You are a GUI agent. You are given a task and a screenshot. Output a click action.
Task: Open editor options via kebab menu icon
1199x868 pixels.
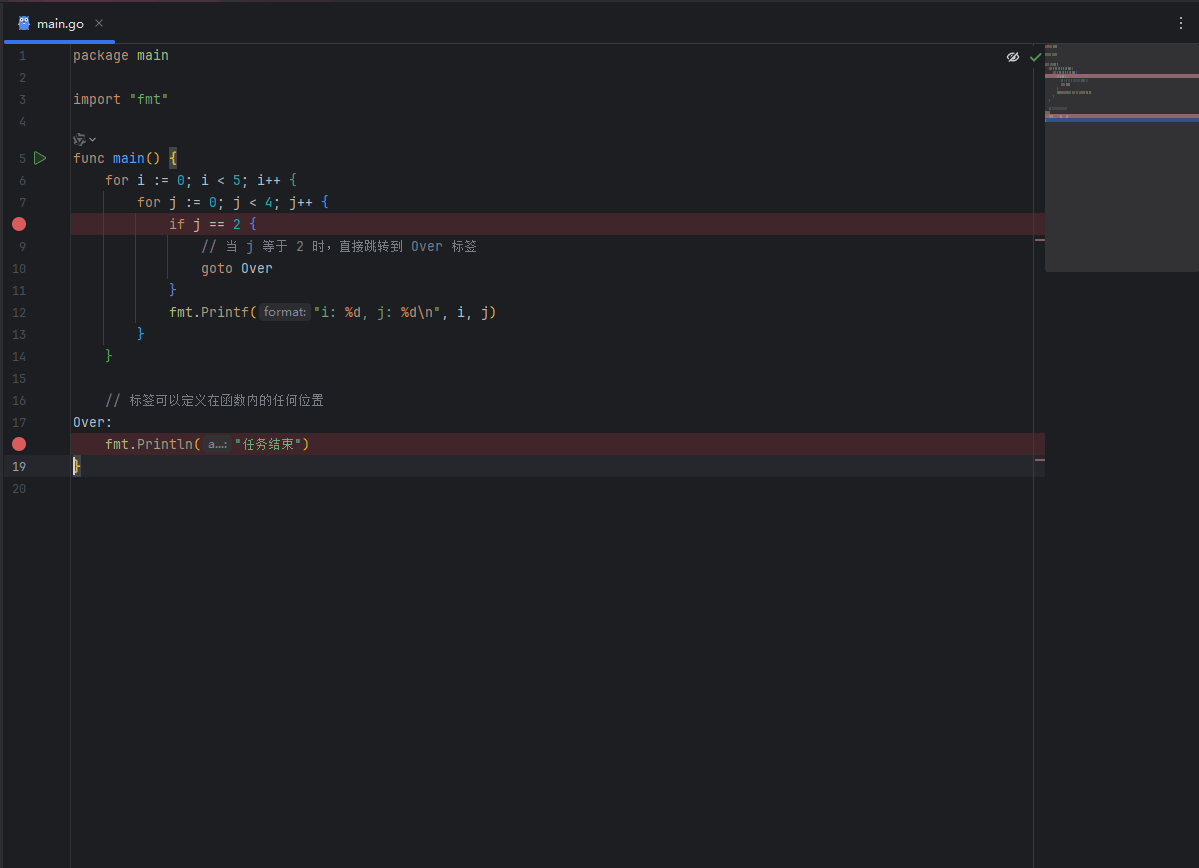click(1180, 22)
